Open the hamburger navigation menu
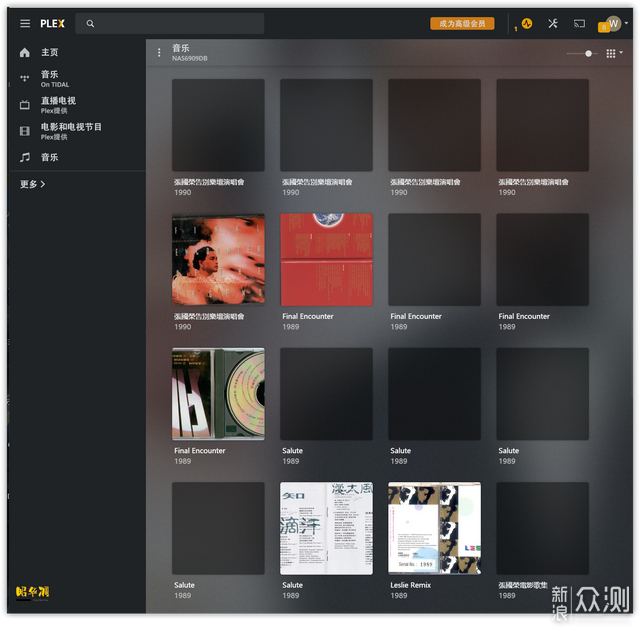 [25, 23]
